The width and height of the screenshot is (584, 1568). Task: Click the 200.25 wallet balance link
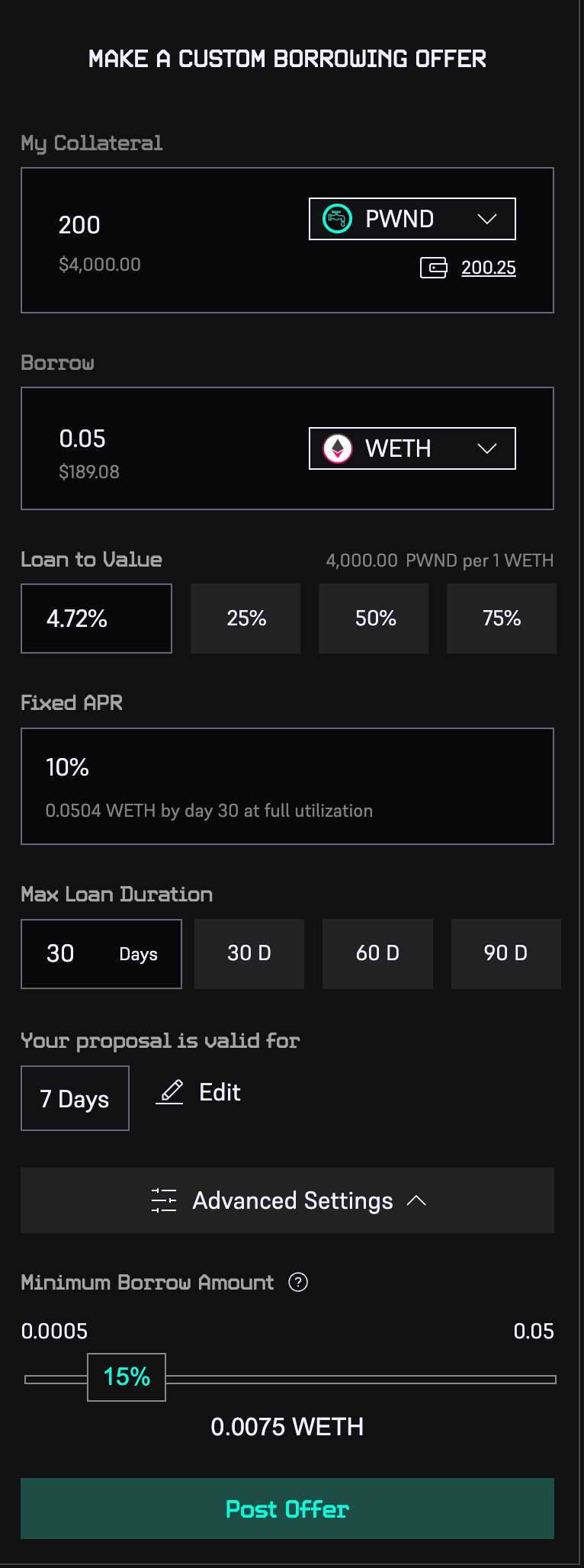[x=488, y=268]
